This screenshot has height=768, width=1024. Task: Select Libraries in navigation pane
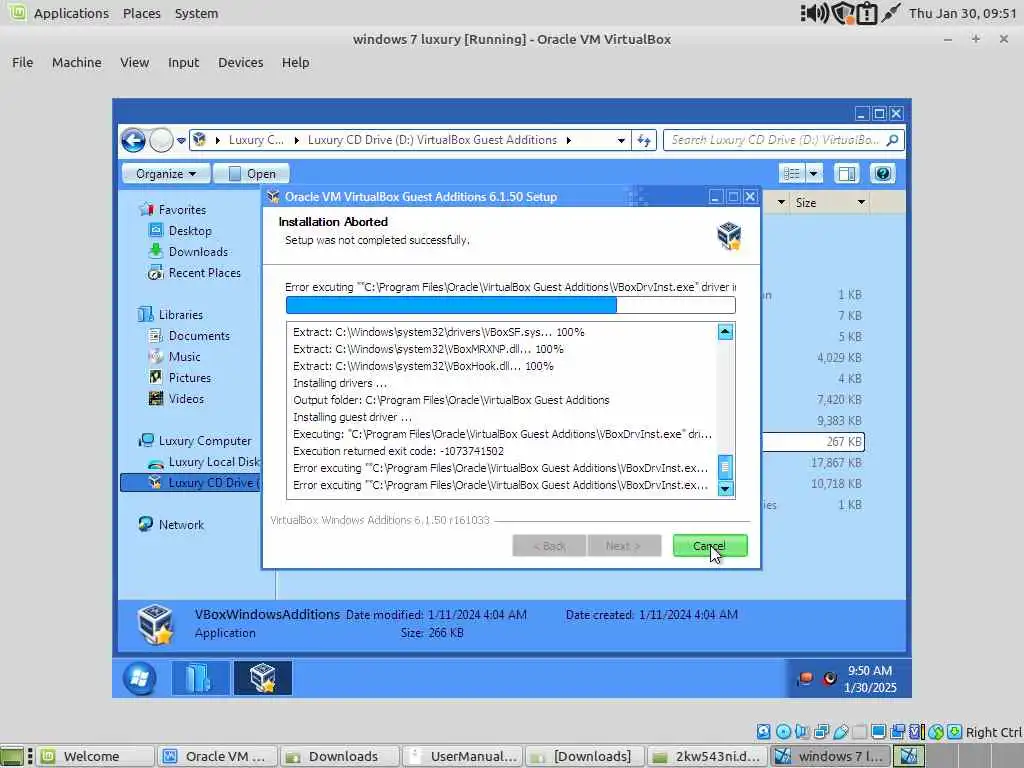point(181,315)
